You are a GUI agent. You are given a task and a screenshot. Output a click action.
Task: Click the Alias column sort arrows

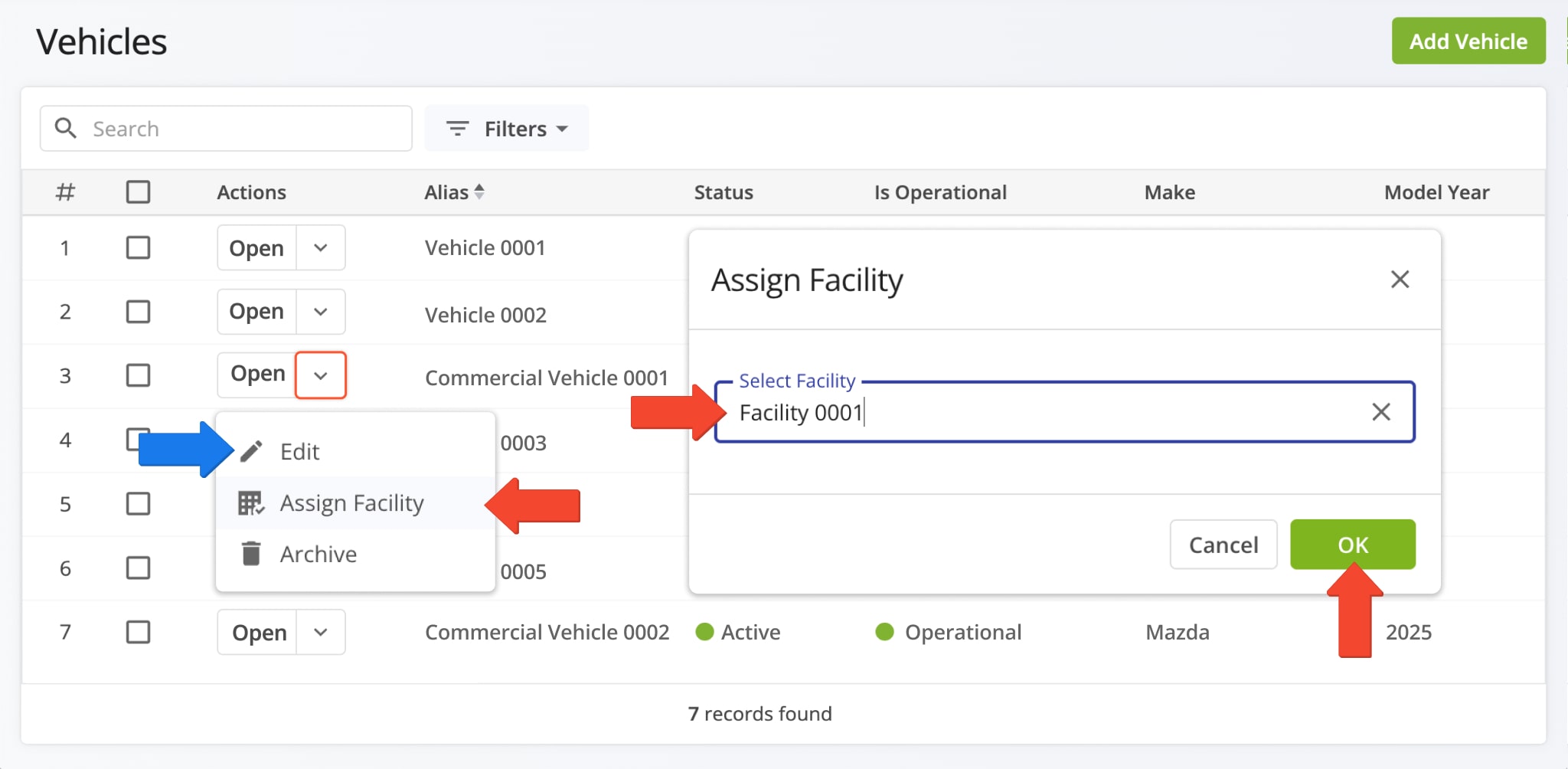[479, 191]
